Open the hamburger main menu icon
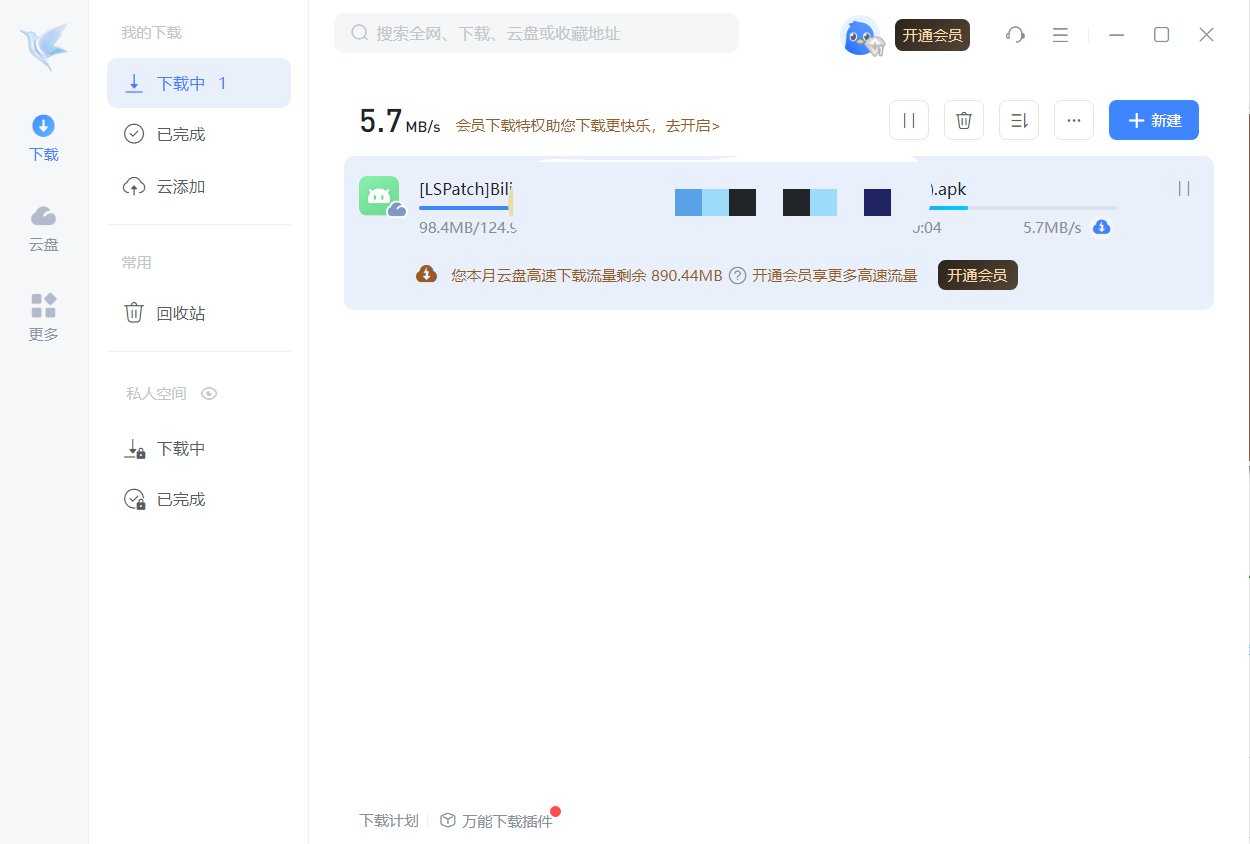 click(1060, 35)
